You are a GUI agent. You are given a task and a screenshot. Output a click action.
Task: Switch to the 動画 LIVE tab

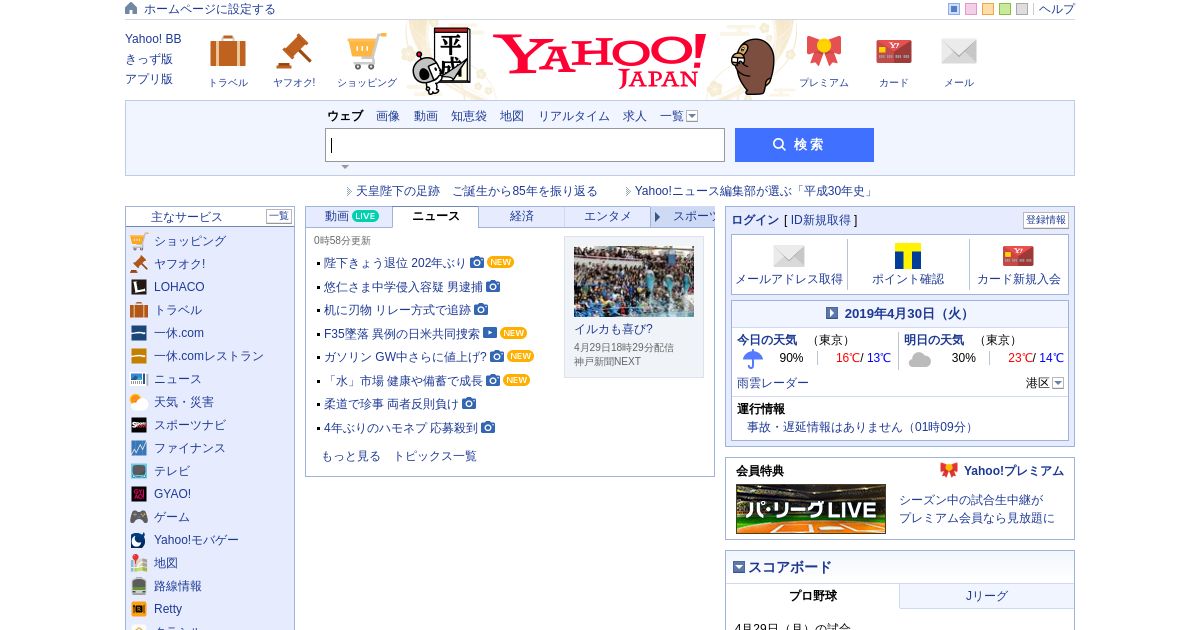tap(350, 217)
